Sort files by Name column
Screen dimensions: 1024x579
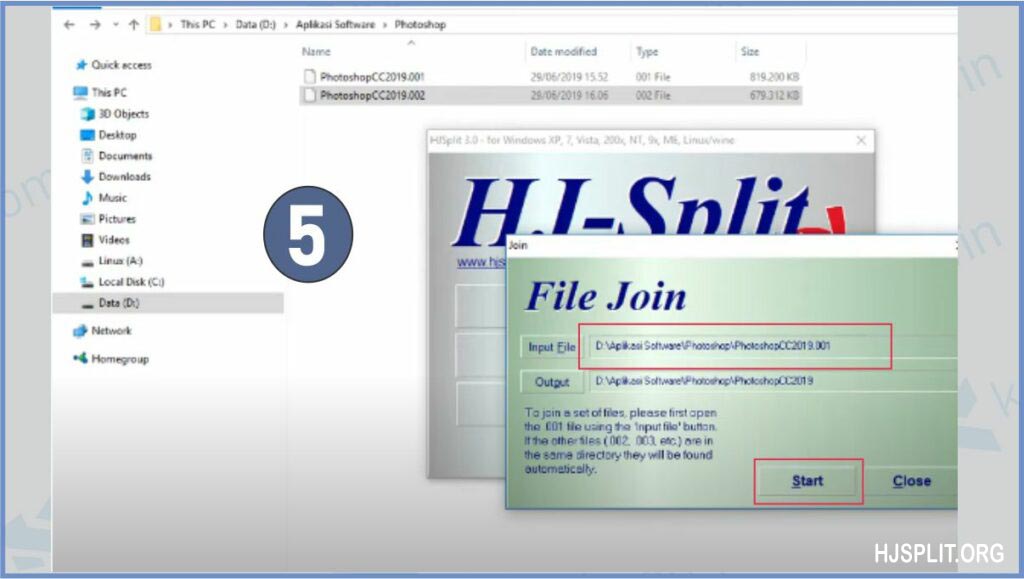pos(316,52)
